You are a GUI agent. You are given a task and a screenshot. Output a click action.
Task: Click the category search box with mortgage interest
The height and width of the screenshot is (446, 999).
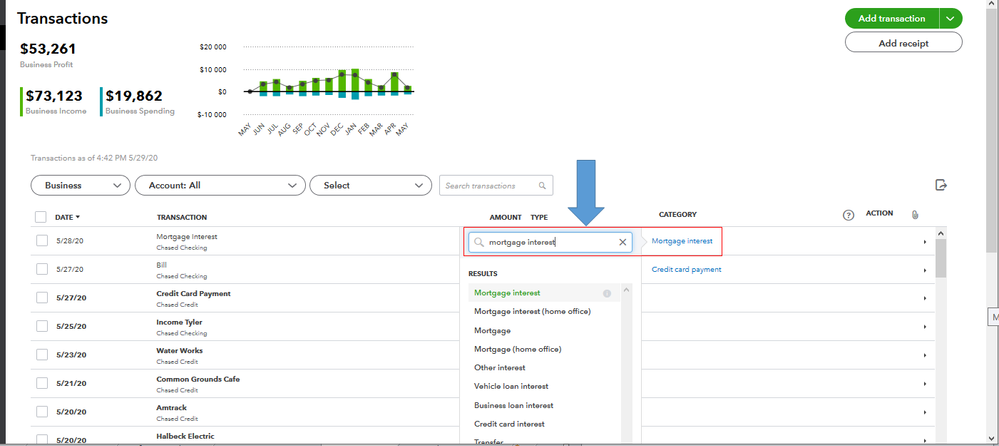click(550, 242)
